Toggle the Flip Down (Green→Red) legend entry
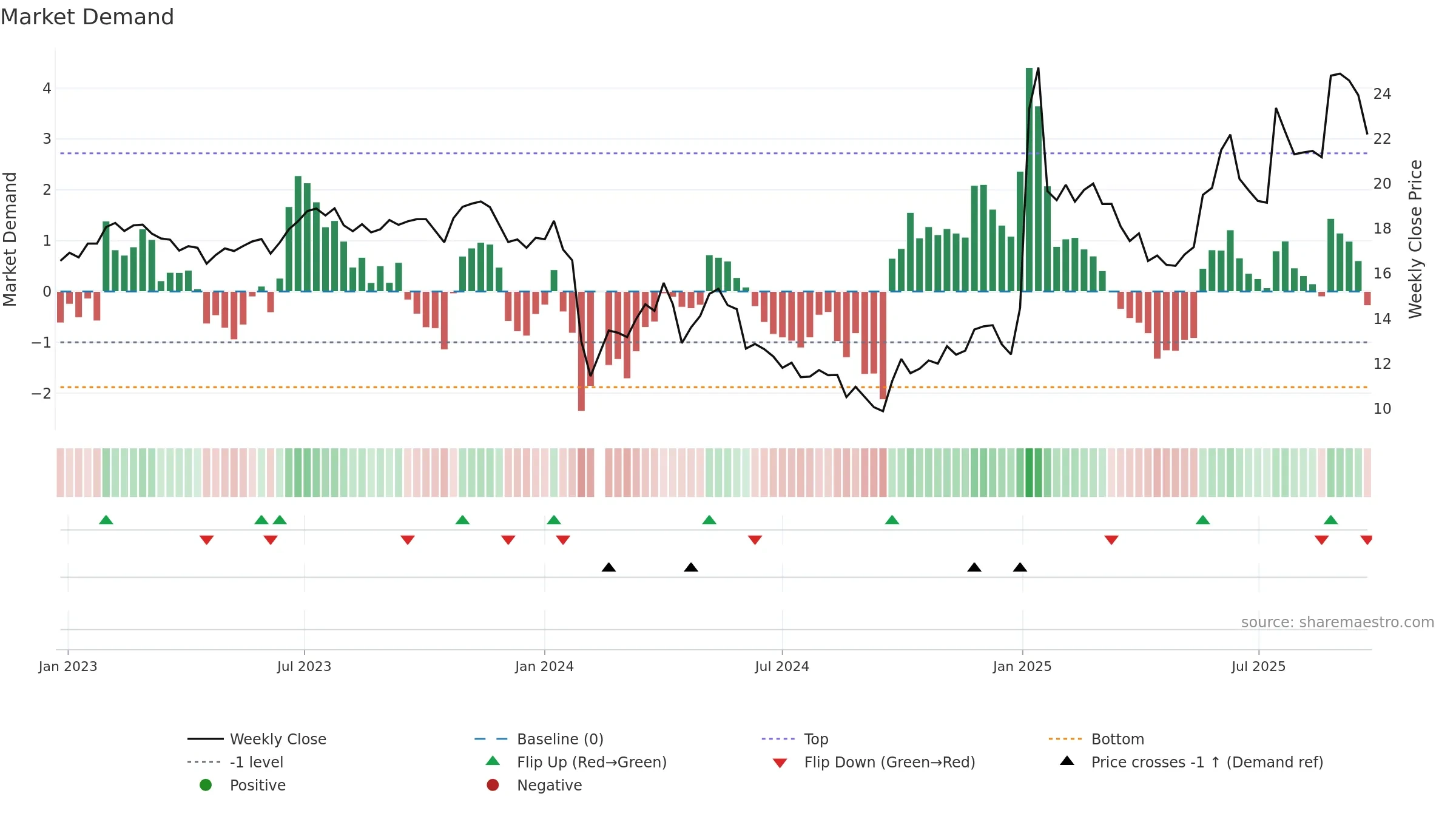Image resolution: width=1456 pixels, height=819 pixels. click(874, 762)
